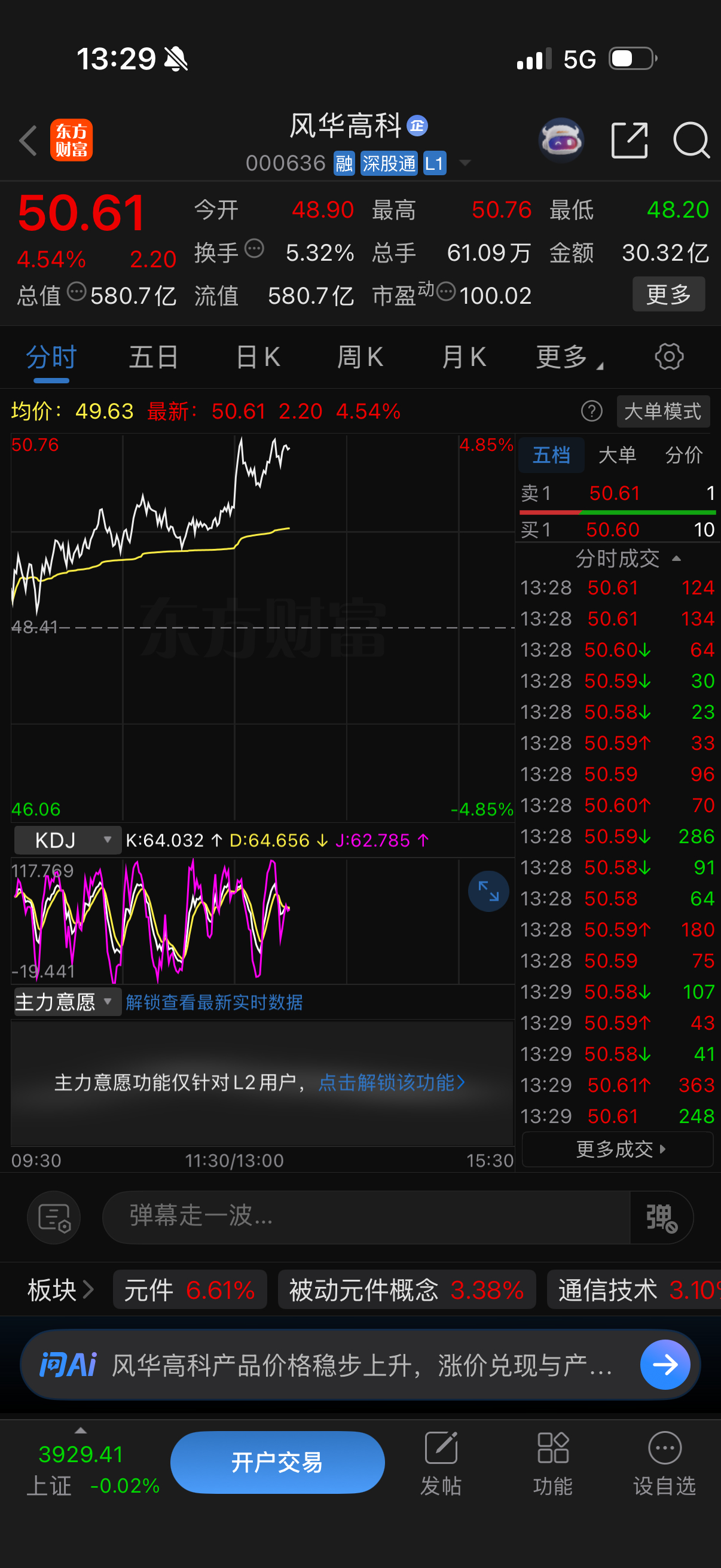Tap the 13:29 50.61 248 trade row
The width and height of the screenshot is (721, 1568).
pos(617,1116)
